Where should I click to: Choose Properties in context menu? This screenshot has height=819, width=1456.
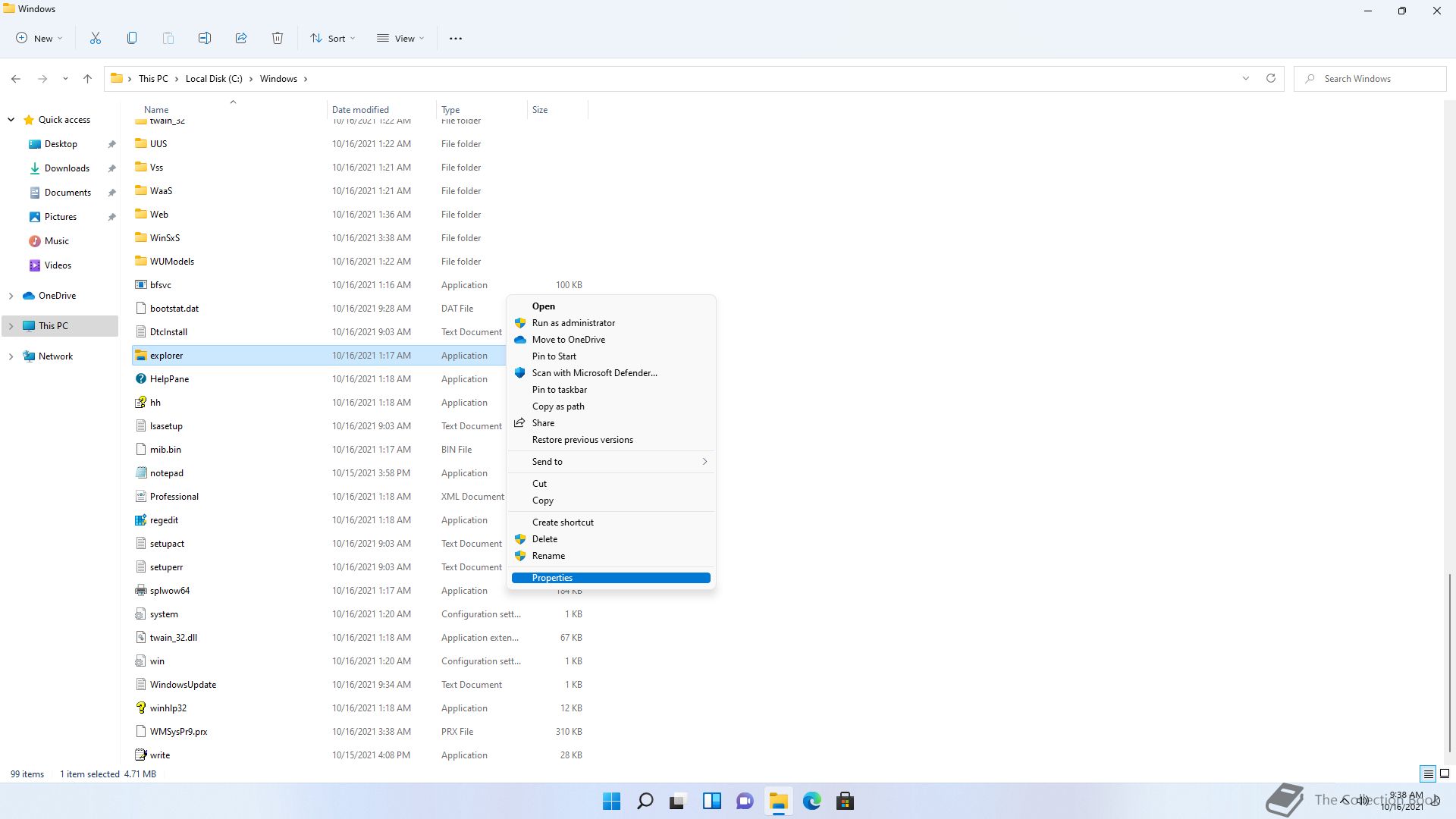(x=611, y=578)
